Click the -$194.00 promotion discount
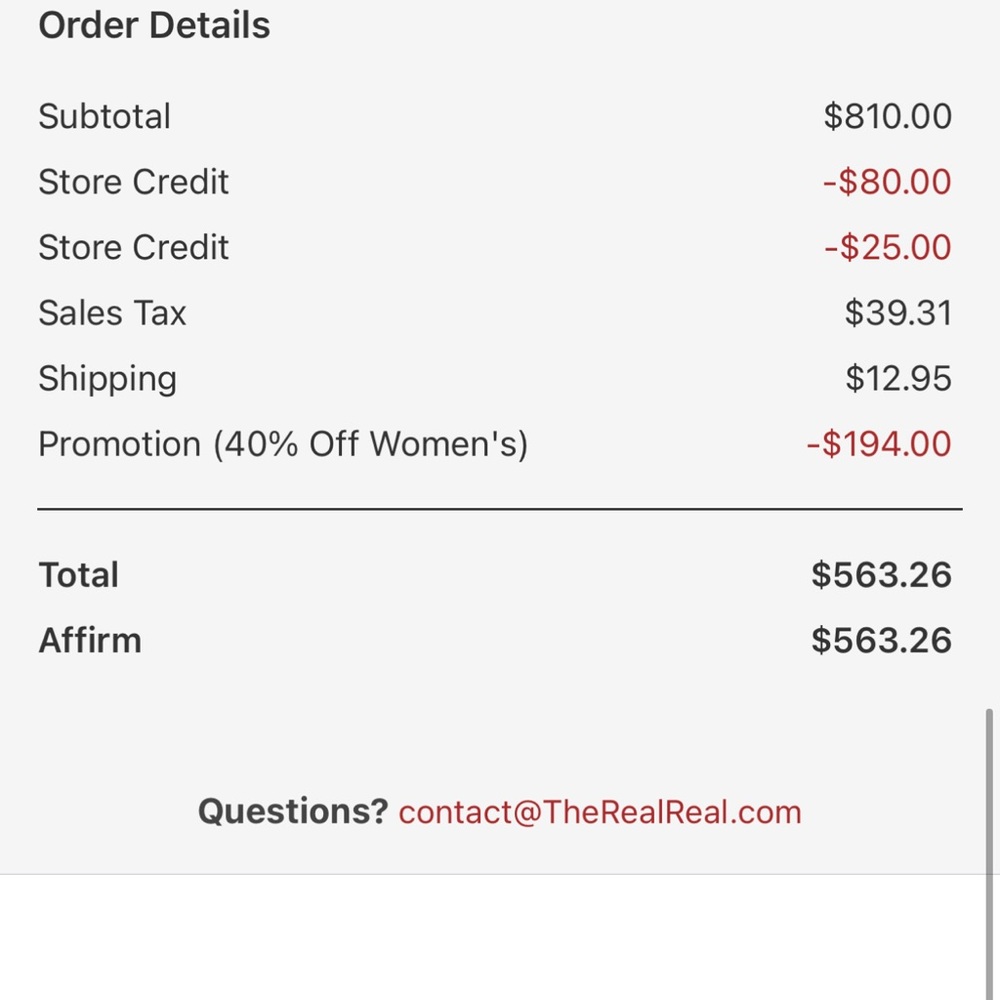 (878, 444)
